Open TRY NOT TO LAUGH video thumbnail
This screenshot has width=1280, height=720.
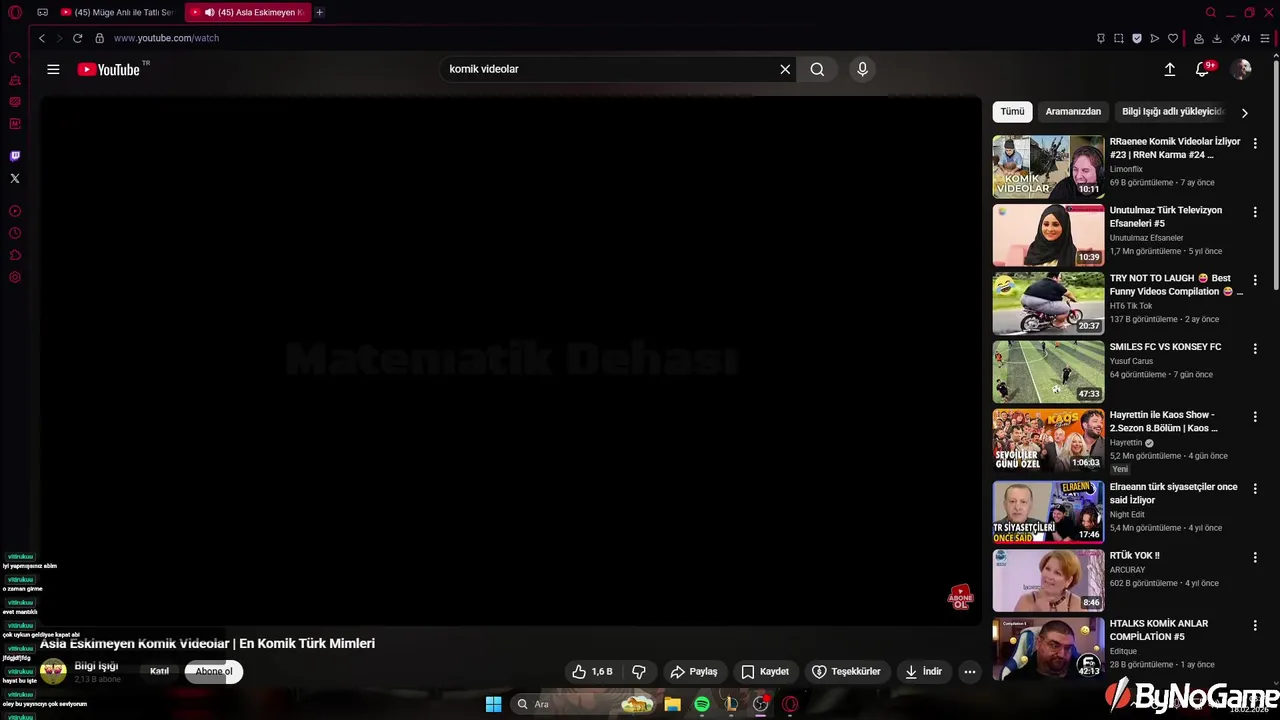(x=1048, y=303)
